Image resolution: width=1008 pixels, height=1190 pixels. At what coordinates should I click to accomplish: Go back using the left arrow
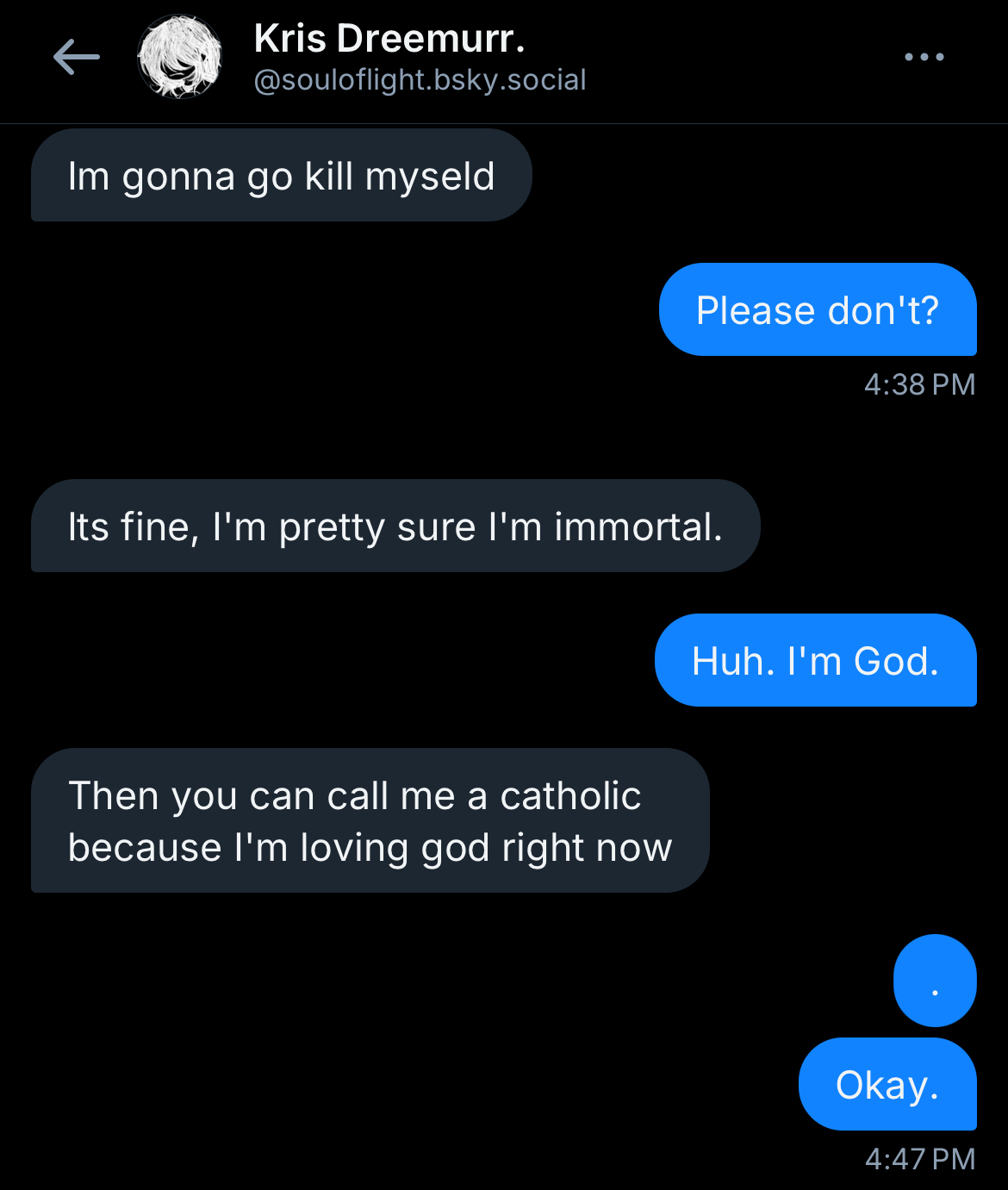click(76, 58)
